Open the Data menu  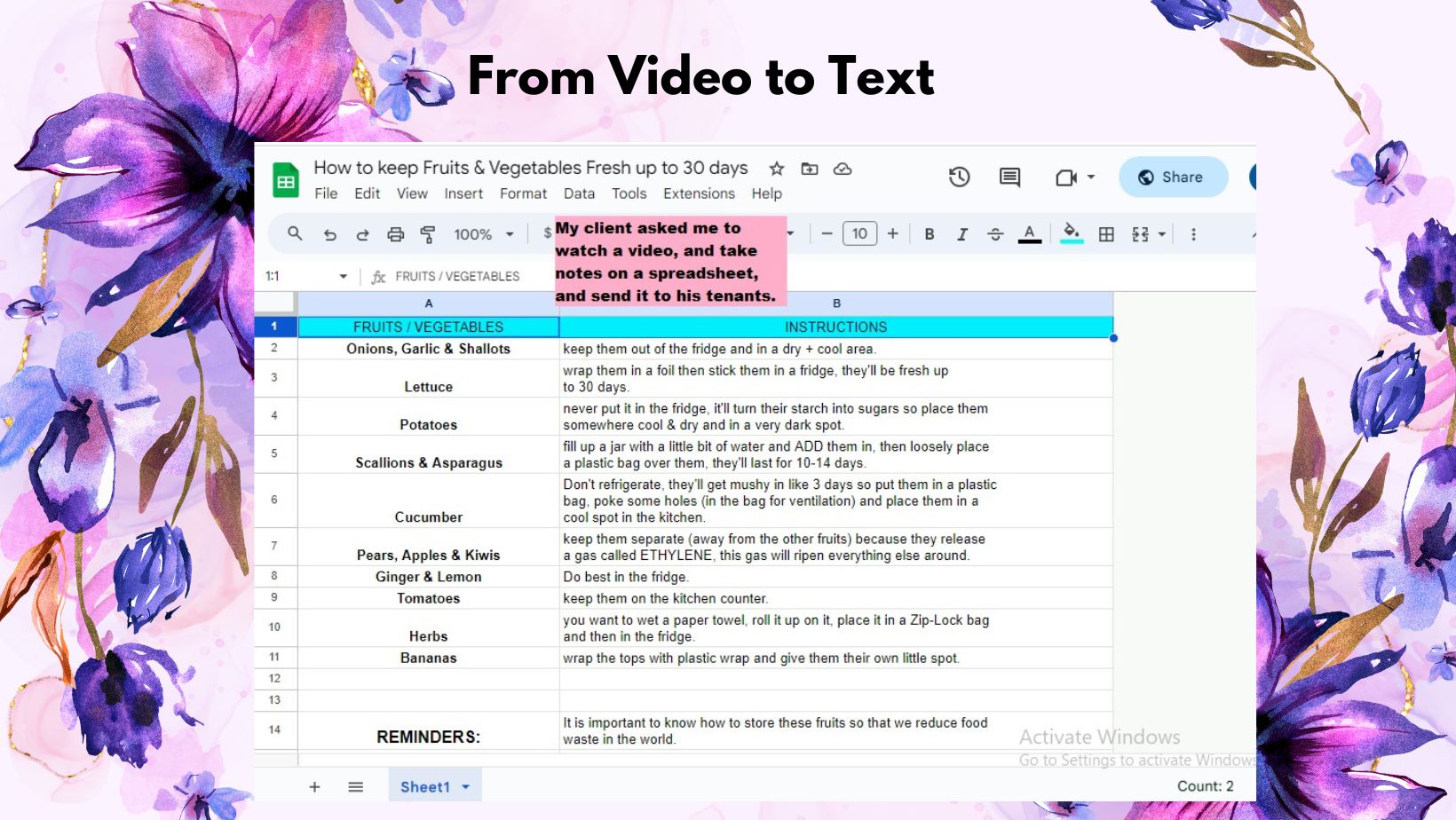[x=579, y=193]
